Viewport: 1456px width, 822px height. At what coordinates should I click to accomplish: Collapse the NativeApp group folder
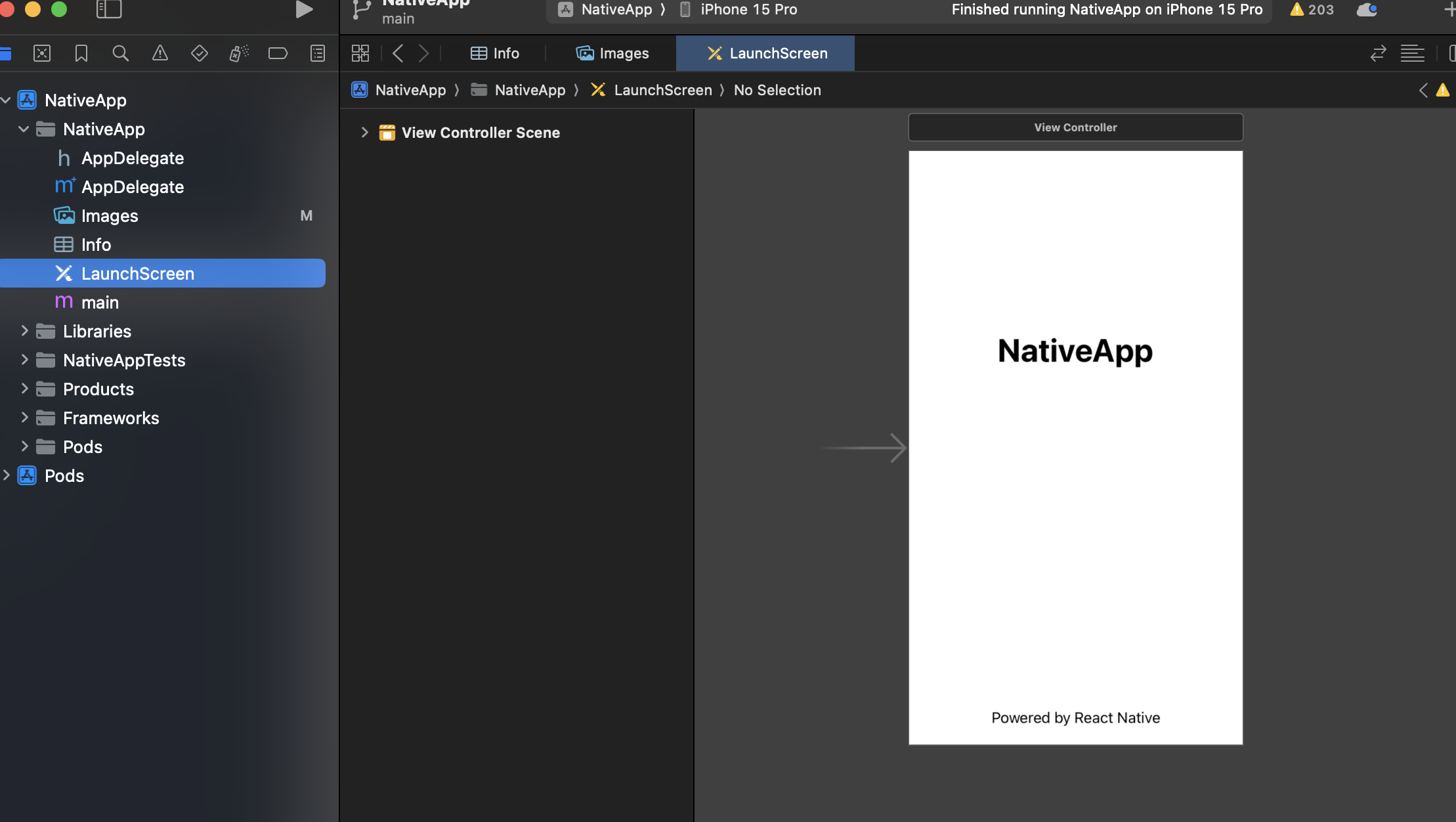(24, 129)
